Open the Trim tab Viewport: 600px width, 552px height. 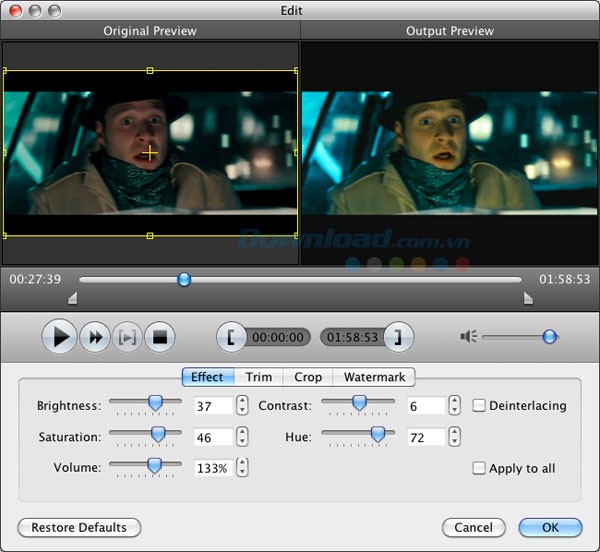[x=259, y=377]
